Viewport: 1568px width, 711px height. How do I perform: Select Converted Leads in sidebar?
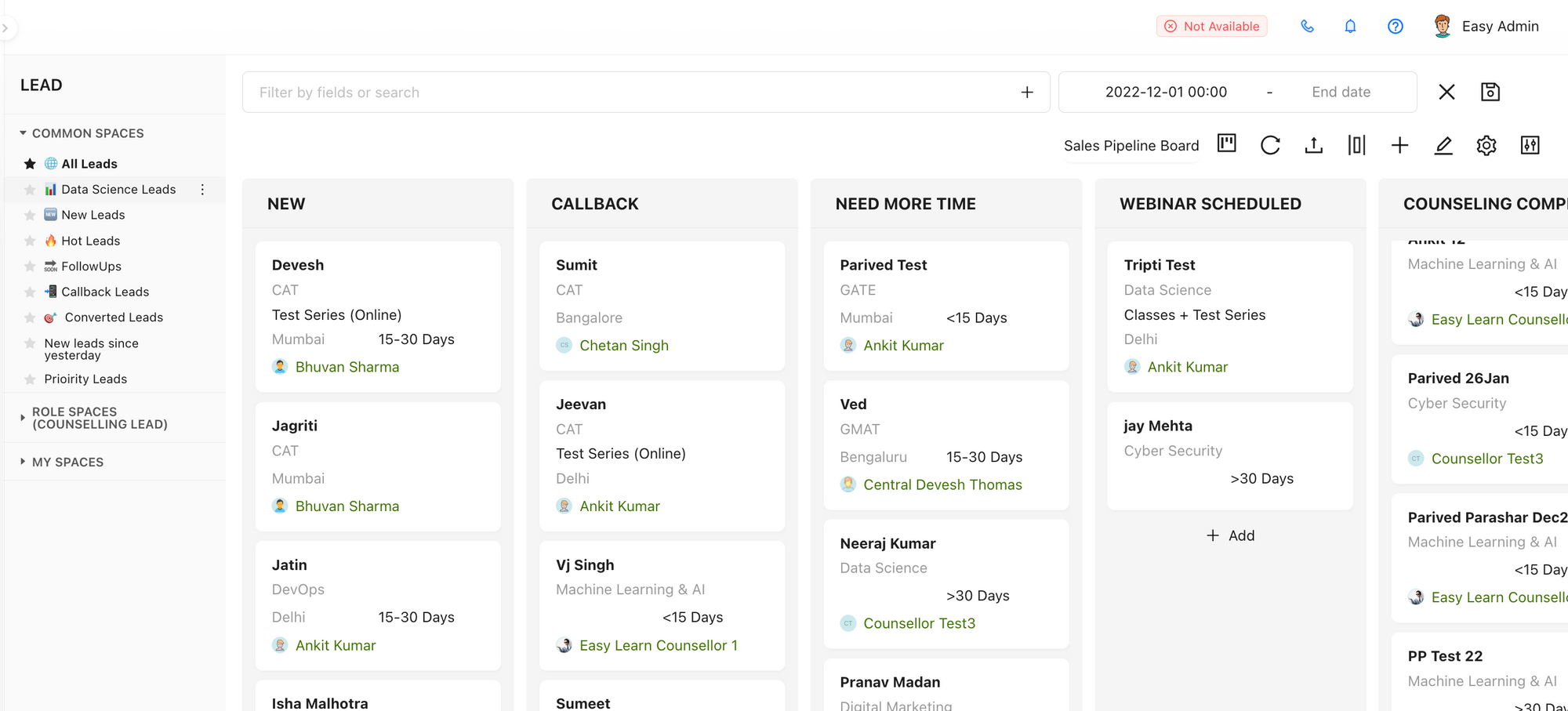[114, 317]
